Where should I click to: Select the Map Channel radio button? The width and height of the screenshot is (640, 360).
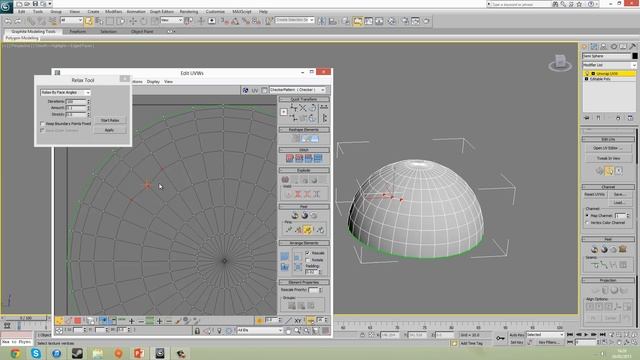tap(587, 215)
